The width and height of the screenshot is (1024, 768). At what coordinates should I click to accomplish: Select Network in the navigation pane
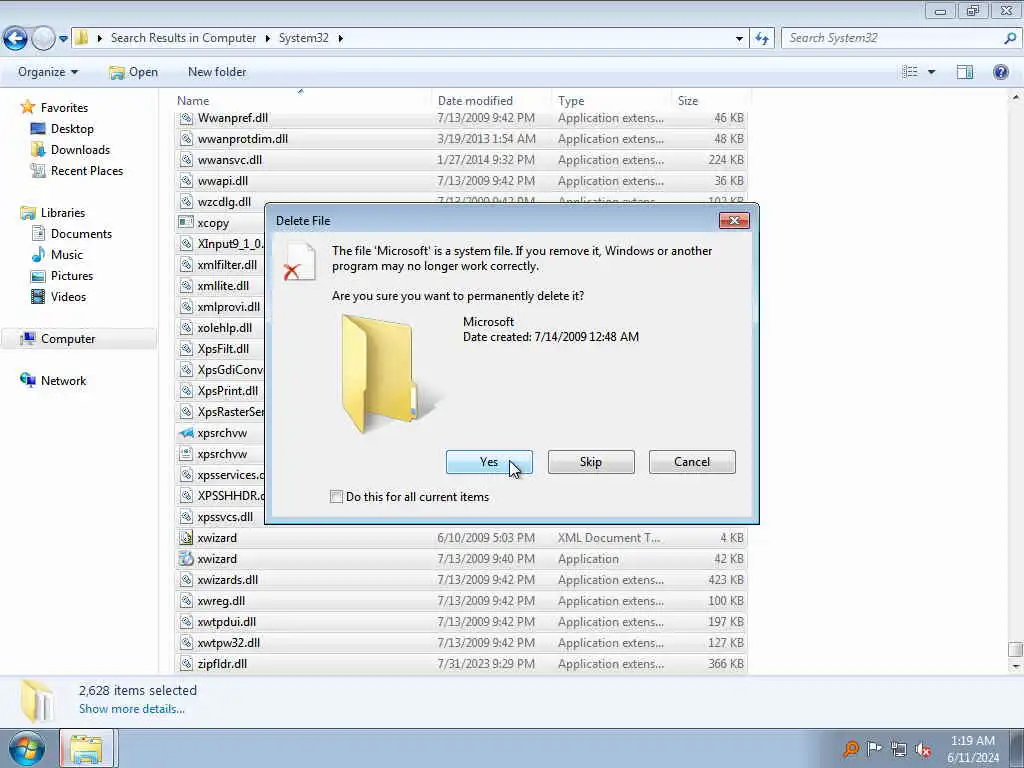pos(54,381)
